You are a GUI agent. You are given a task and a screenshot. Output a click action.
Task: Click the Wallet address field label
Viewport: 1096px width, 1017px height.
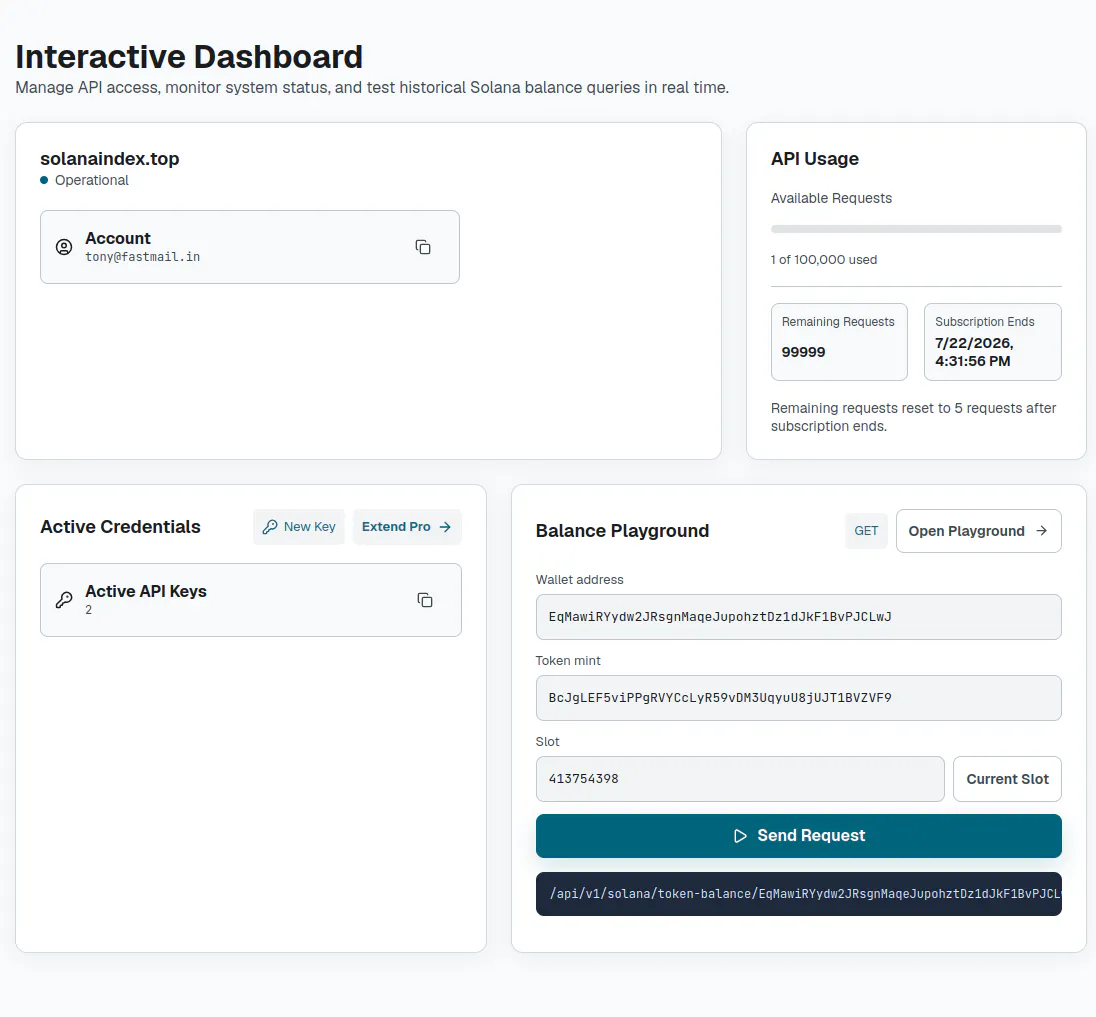click(579, 580)
